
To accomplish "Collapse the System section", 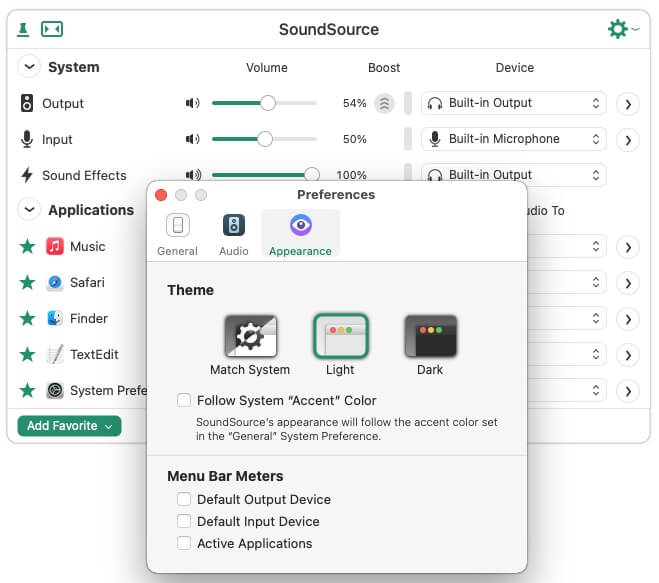I will click(29, 66).
